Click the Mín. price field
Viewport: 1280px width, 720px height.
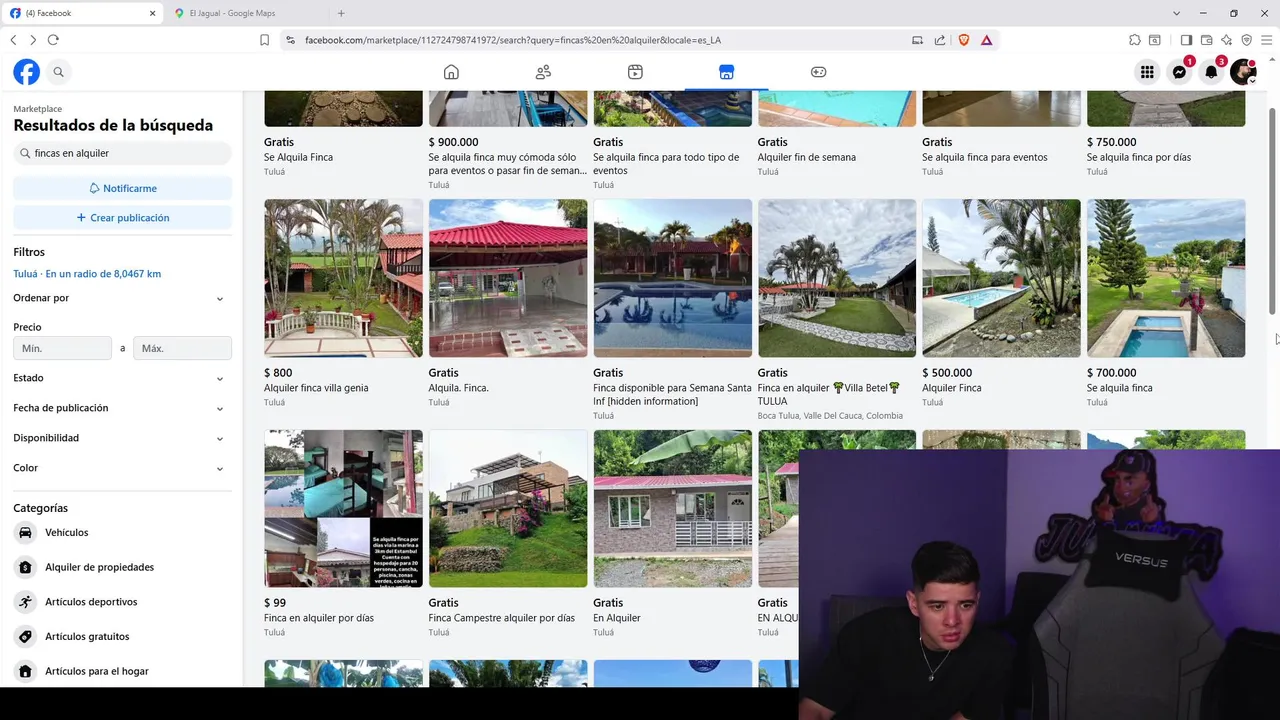point(62,348)
